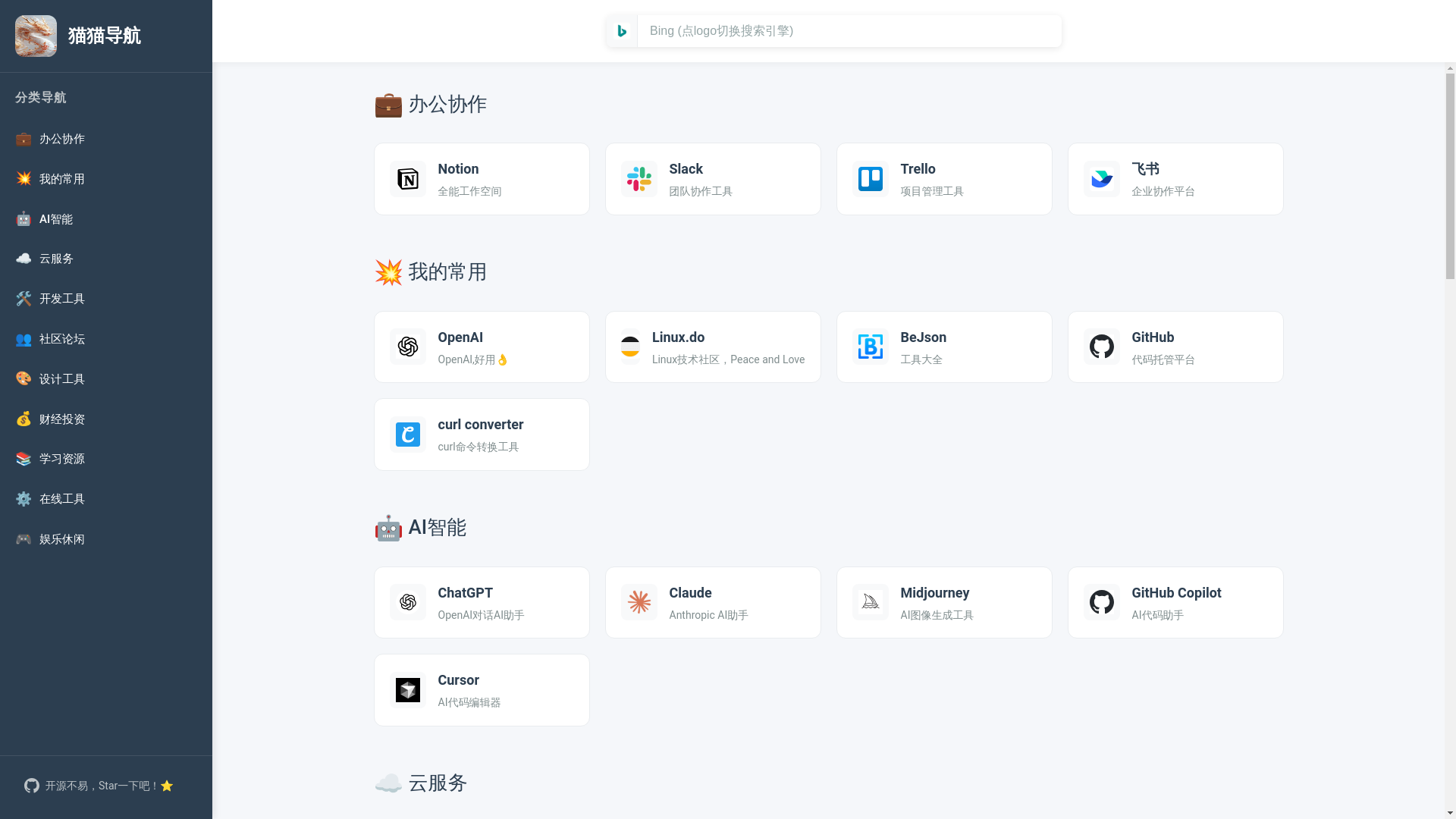This screenshot has height=819, width=1456.
Task: Click the AI智能 section heading
Action: point(420,528)
